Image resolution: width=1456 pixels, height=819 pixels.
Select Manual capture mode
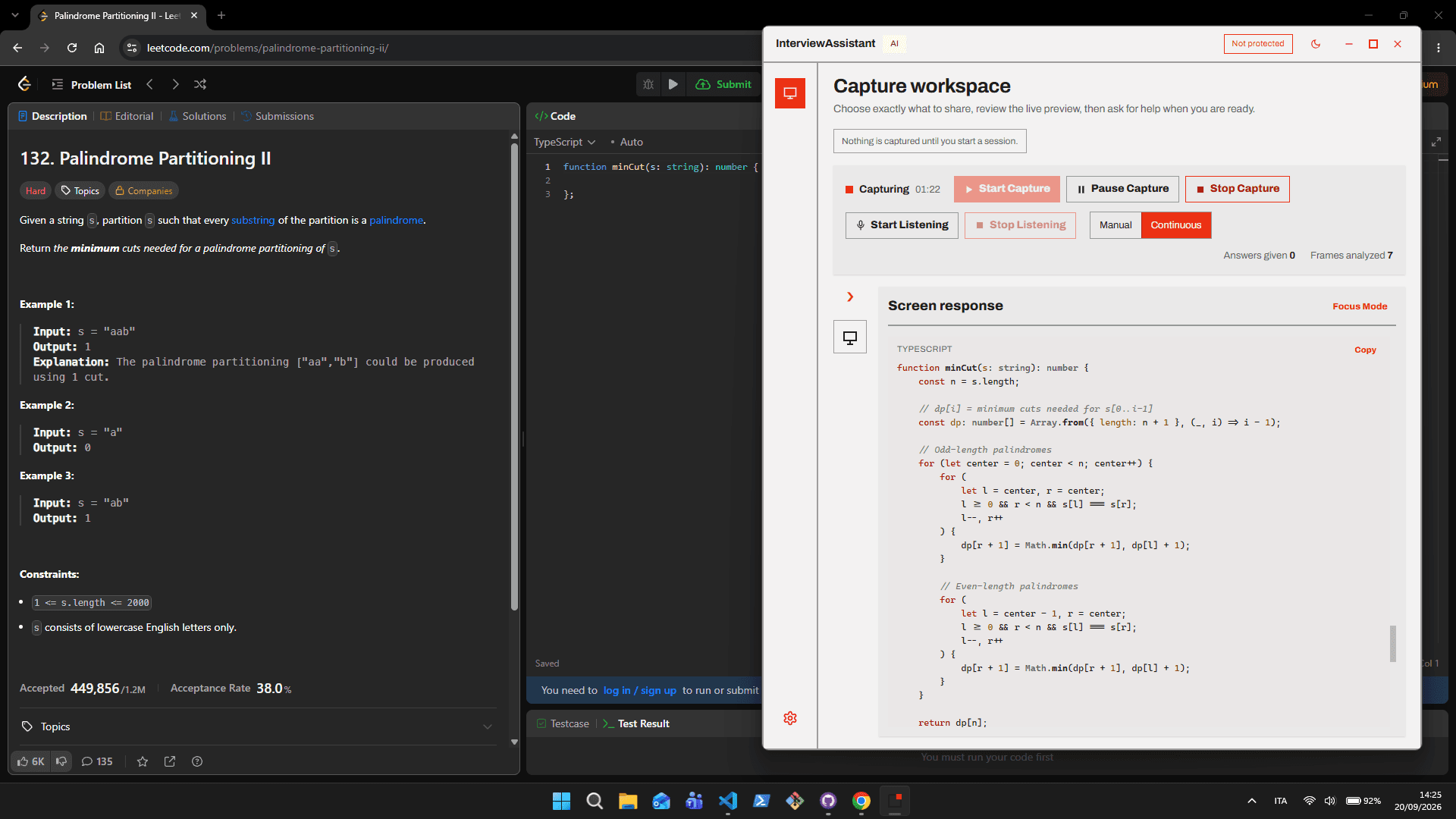tap(1116, 225)
